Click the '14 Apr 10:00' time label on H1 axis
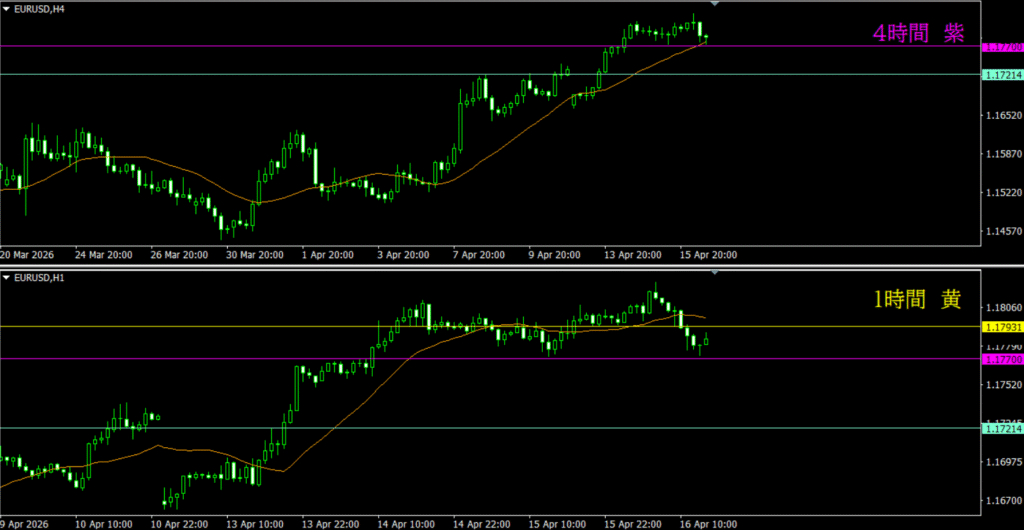 pos(405,523)
